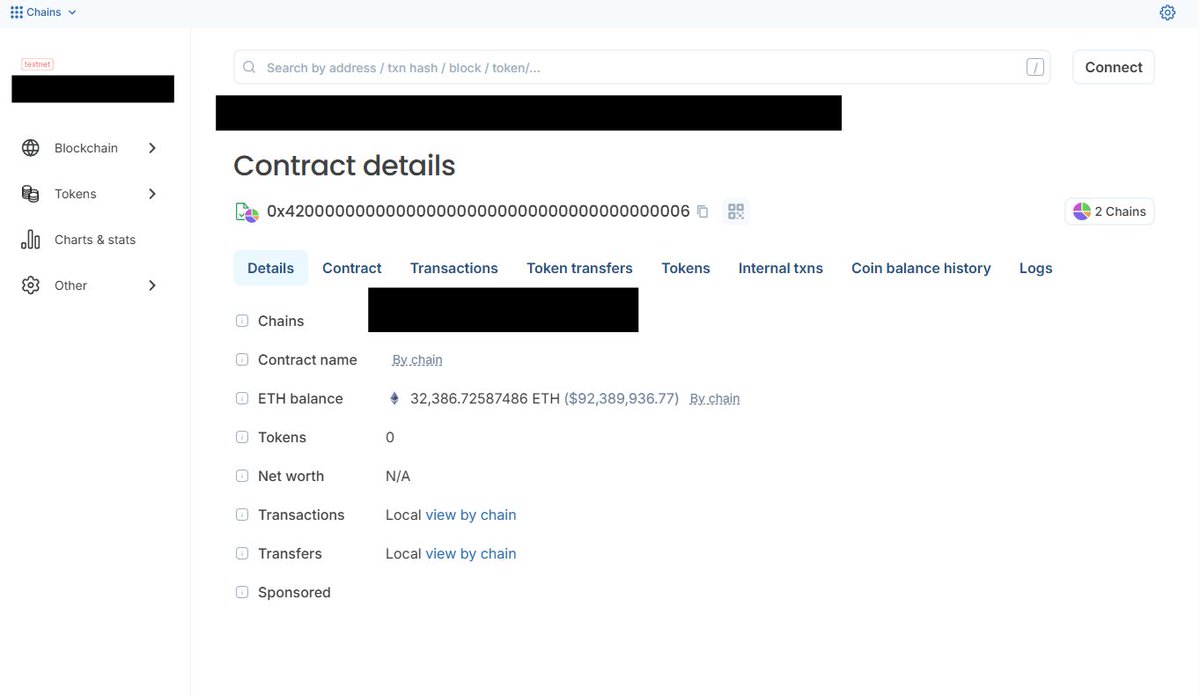The image size is (1200, 696).
Task: Click the Other gear icon
Action: [x=31, y=286]
